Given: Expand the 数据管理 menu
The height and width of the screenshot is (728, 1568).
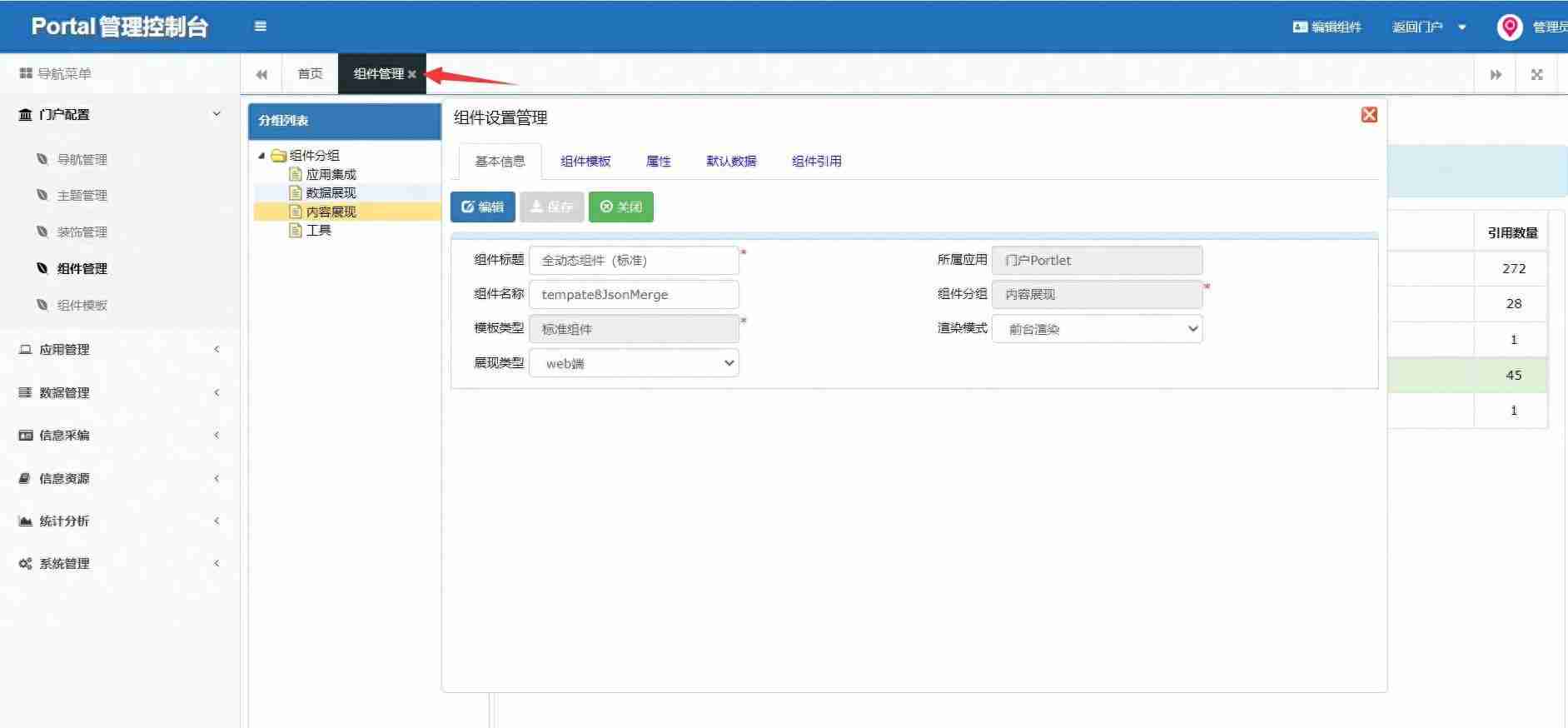Looking at the screenshot, I should pos(120,392).
